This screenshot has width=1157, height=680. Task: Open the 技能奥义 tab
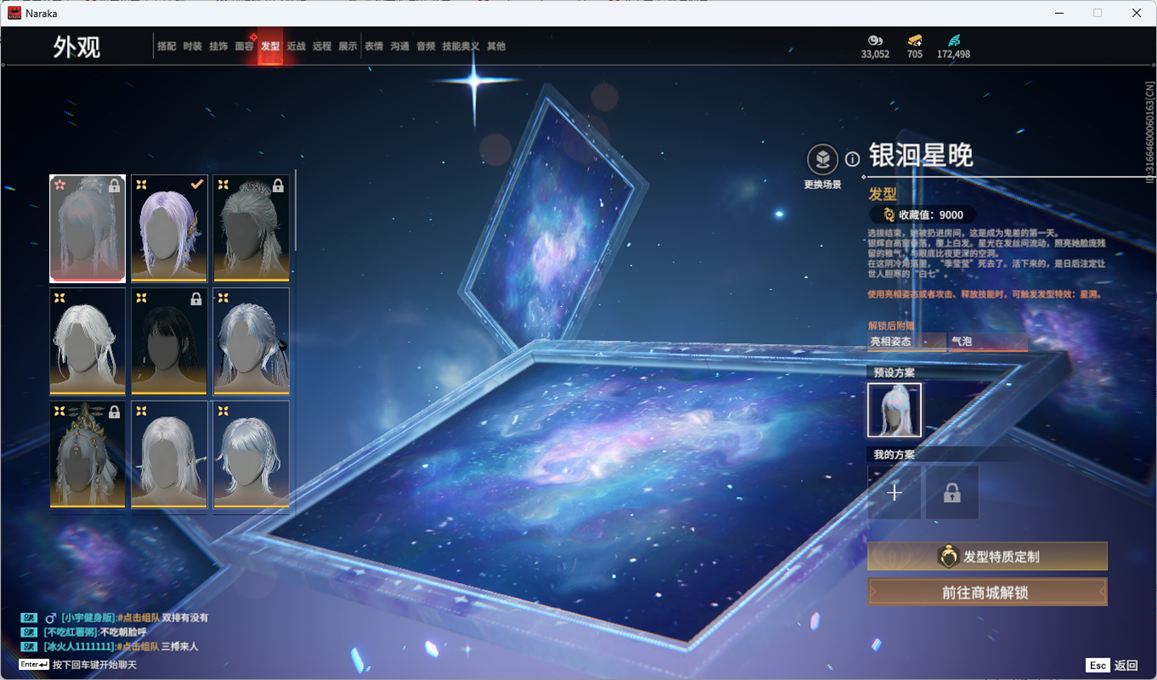pyautogui.click(x=460, y=46)
